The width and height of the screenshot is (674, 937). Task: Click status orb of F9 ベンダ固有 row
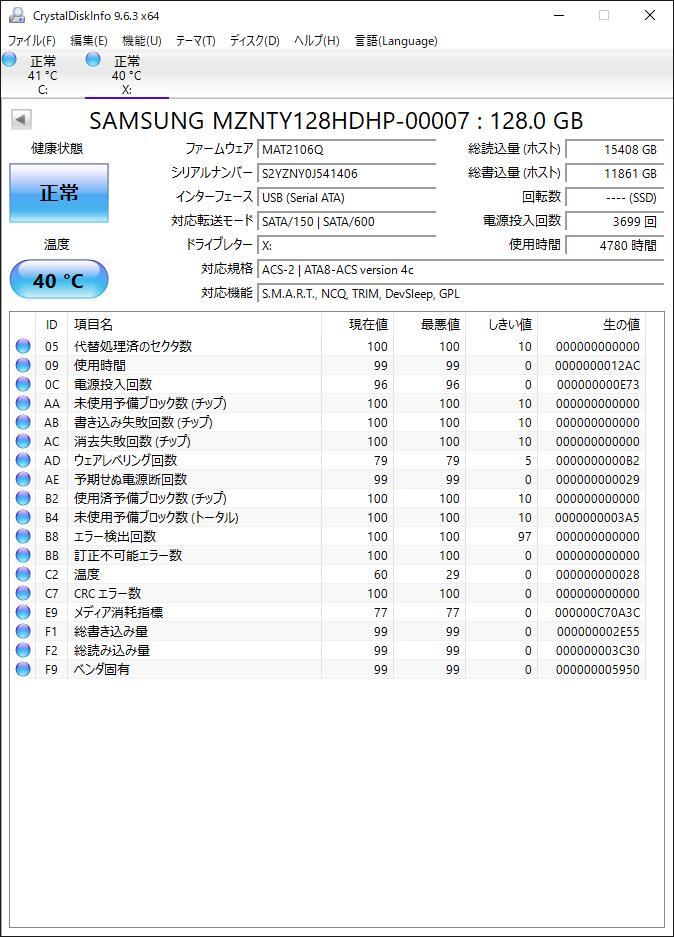23,669
